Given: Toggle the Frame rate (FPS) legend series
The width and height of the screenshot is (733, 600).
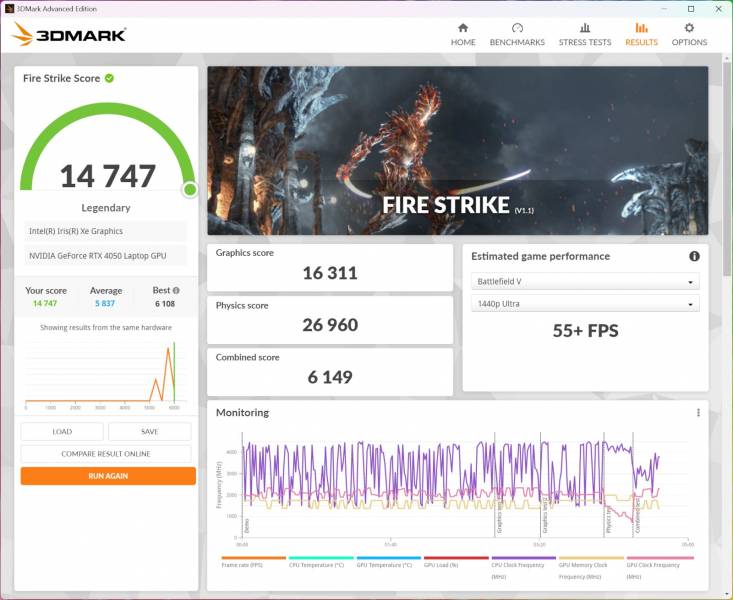Looking at the screenshot, I should click(x=253, y=562).
